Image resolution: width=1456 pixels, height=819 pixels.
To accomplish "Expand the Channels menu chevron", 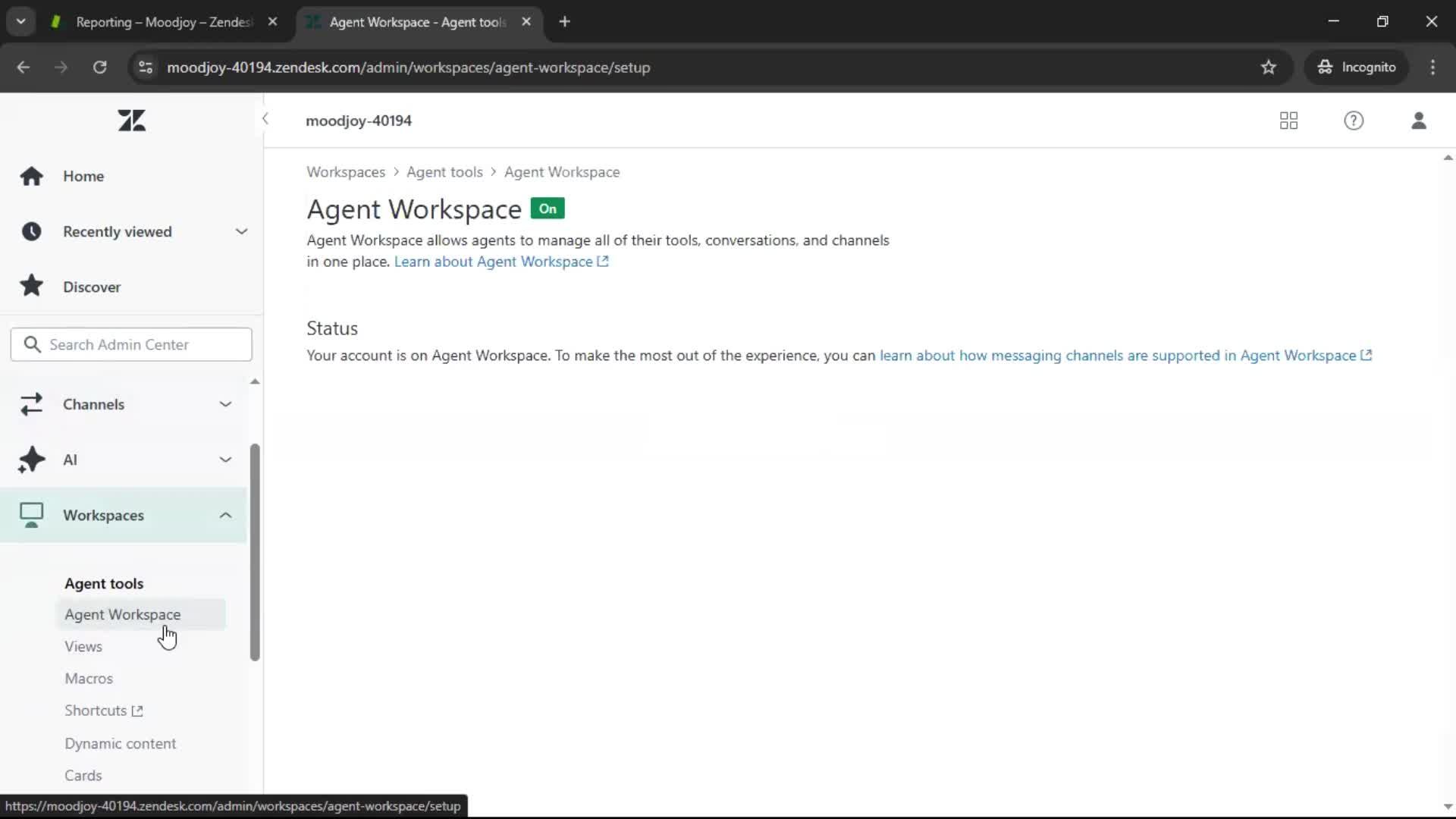I will coord(225,404).
